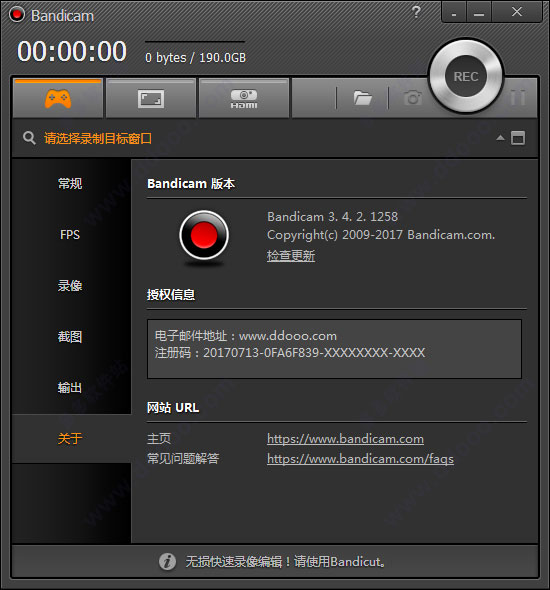
Task: Click the Bandicam red record logo in the title bar
Action: (x=17, y=14)
